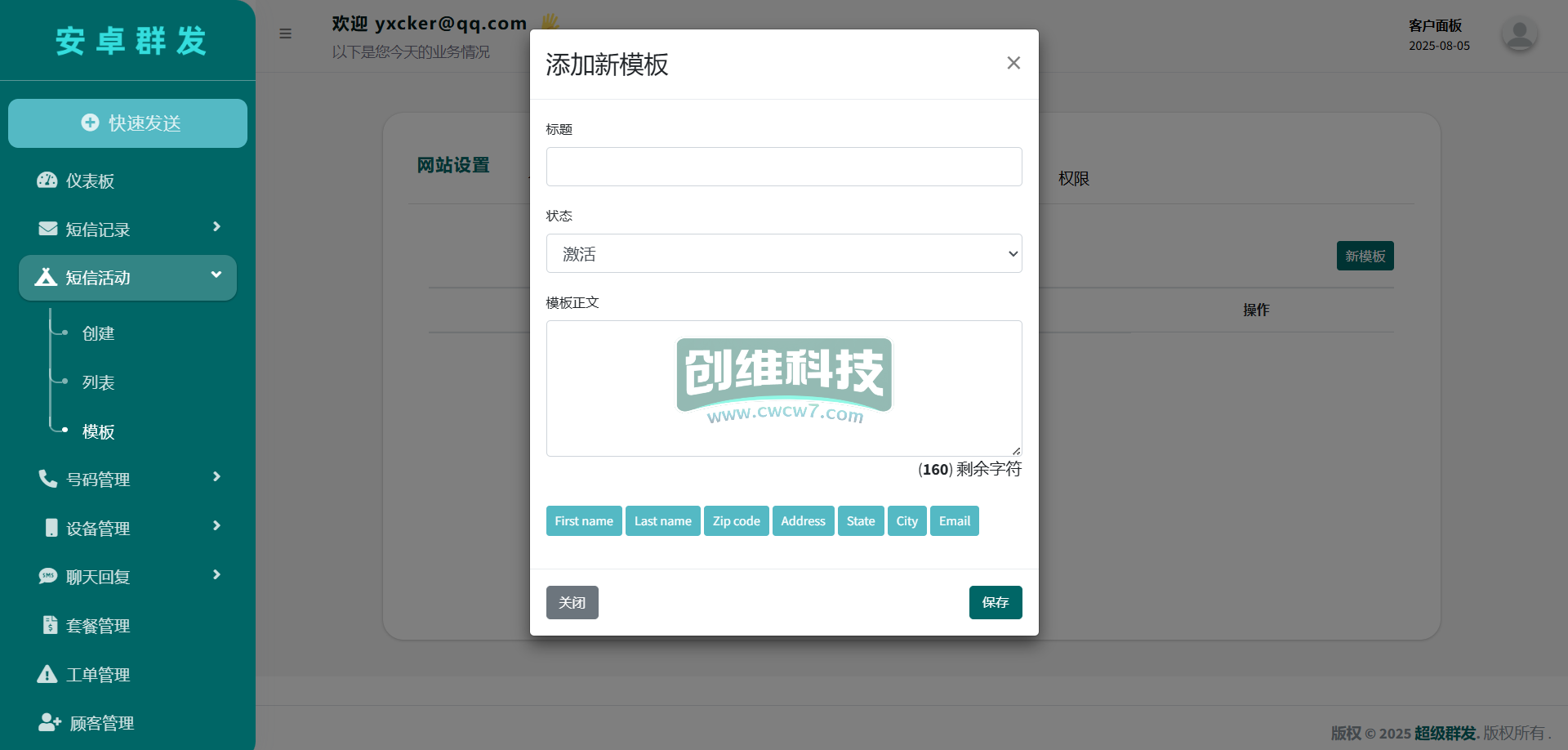
Task: Click the envelope icon for 短信记录
Action: (48, 229)
